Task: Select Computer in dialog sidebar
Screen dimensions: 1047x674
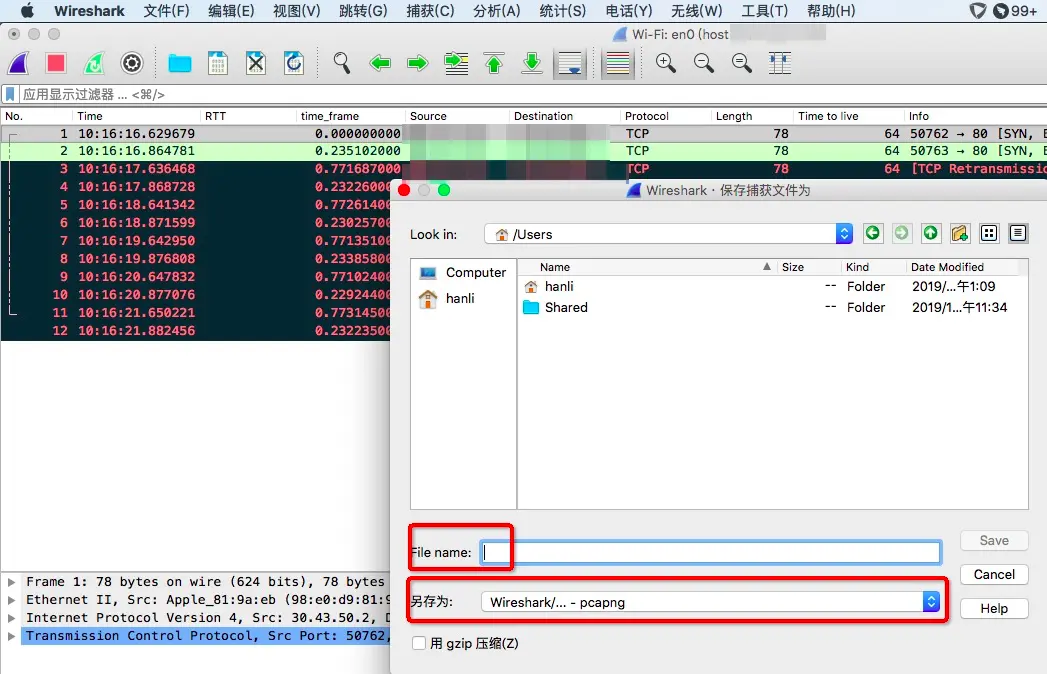Action: click(x=463, y=273)
